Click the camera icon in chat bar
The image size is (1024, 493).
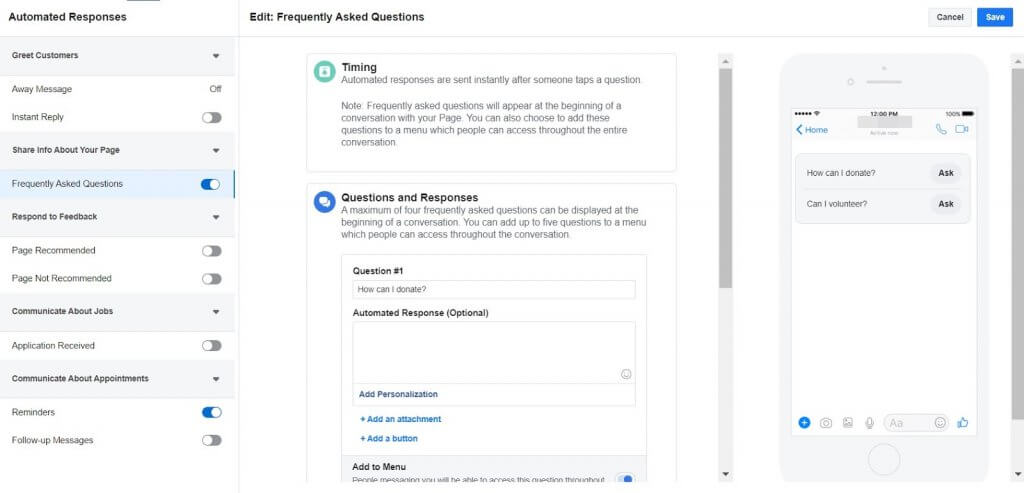click(826, 423)
